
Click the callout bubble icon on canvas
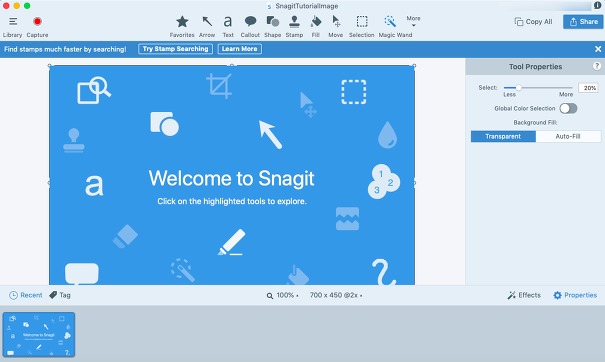(82, 274)
